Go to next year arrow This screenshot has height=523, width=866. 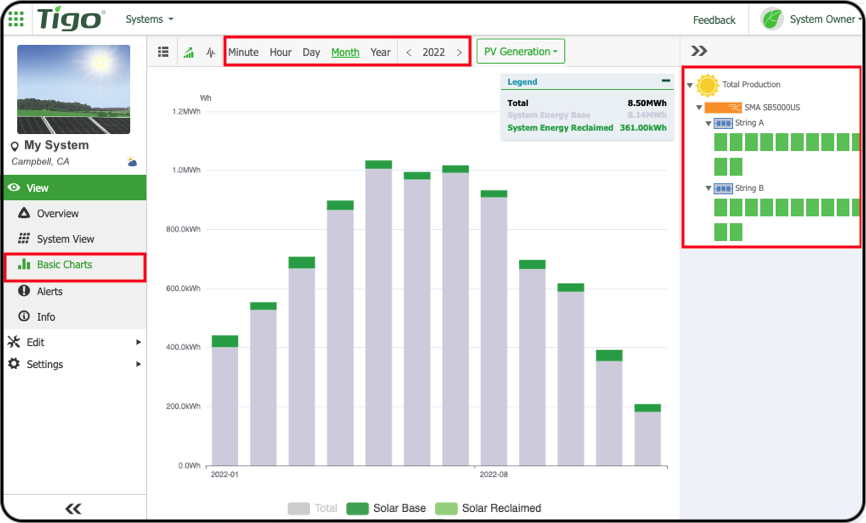click(x=459, y=52)
